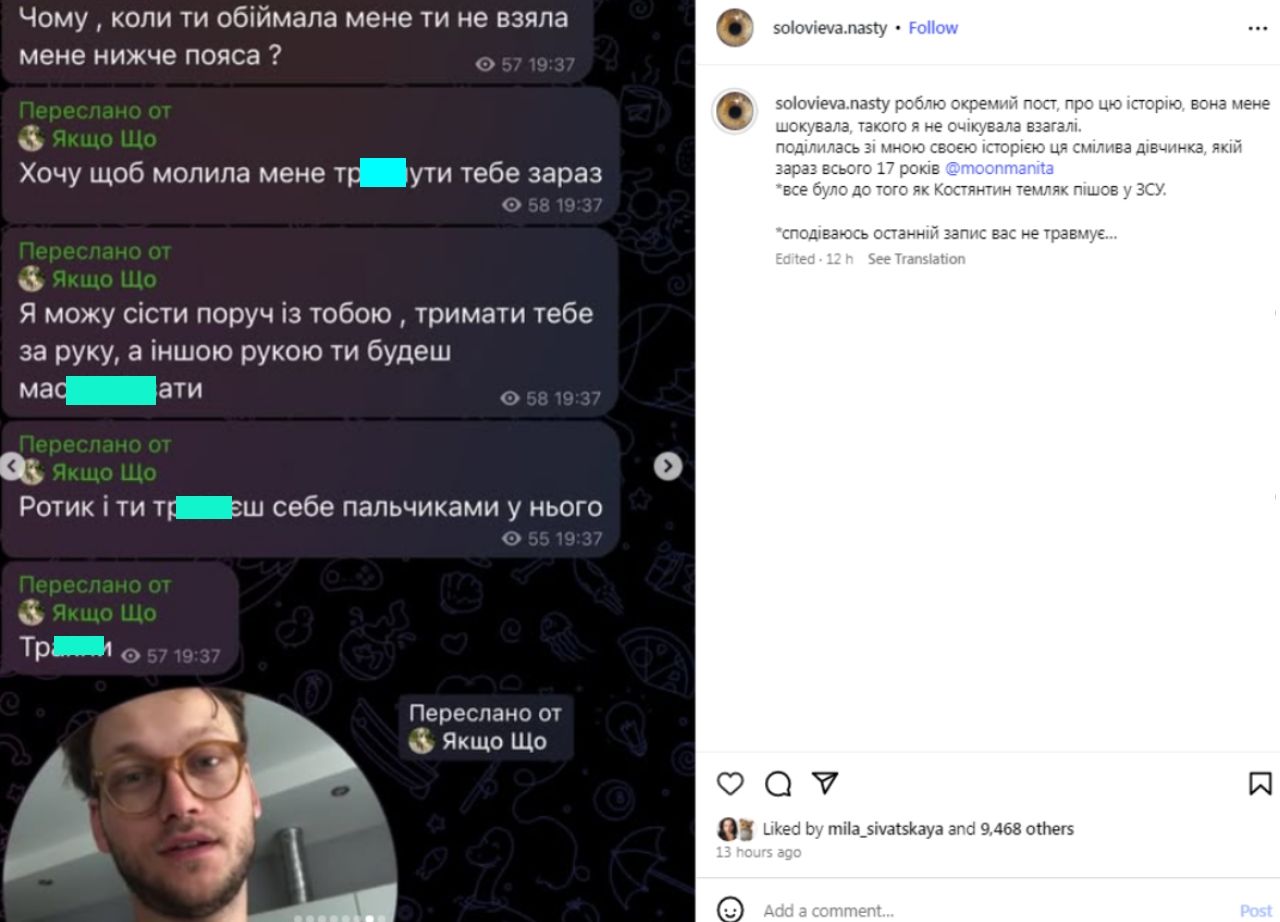1280x922 pixels.
Task: Click the caption author avatar
Action: (734, 111)
